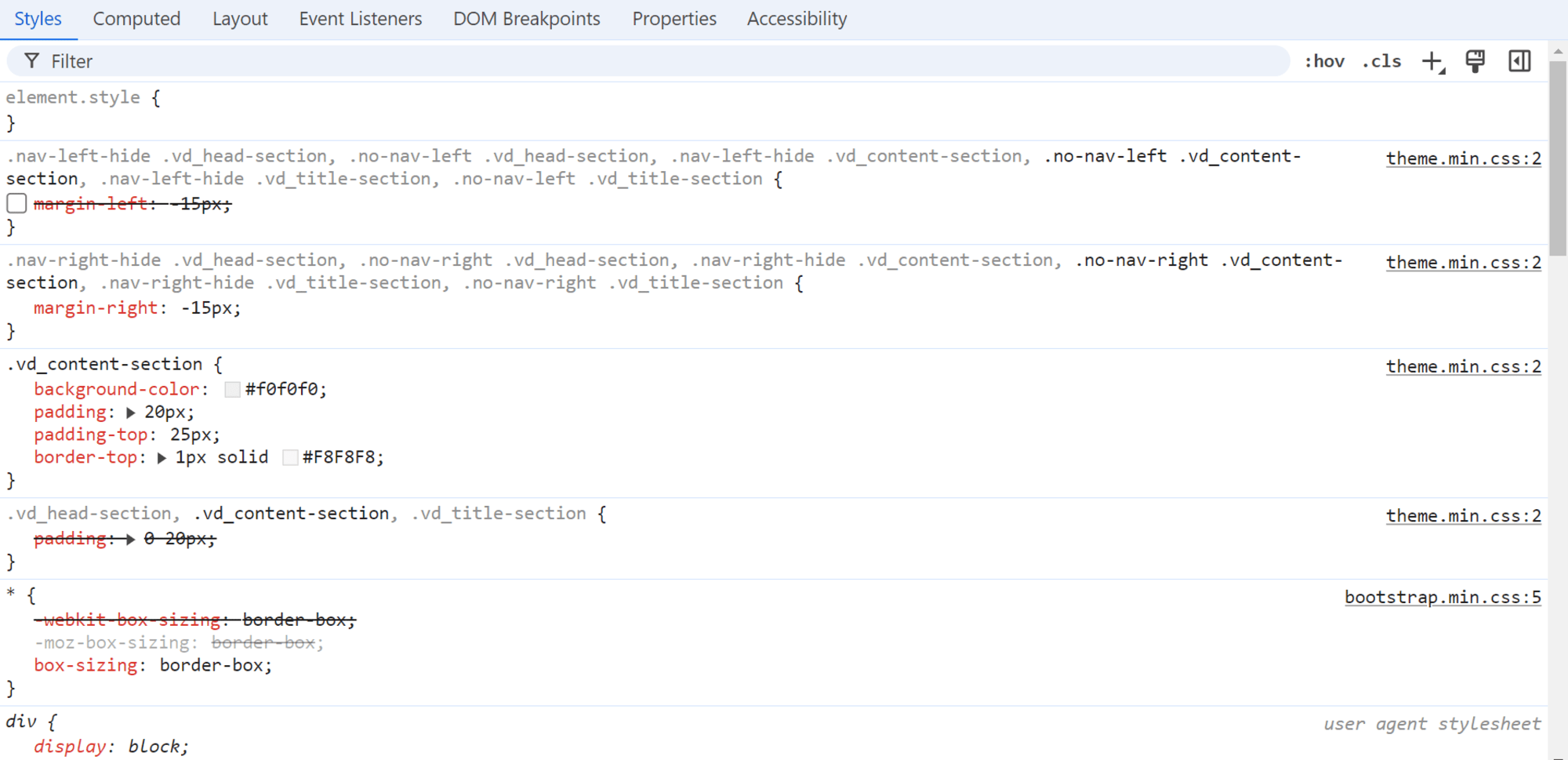
Task: Enable the margin-left property checkbox
Action: point(16,203)
